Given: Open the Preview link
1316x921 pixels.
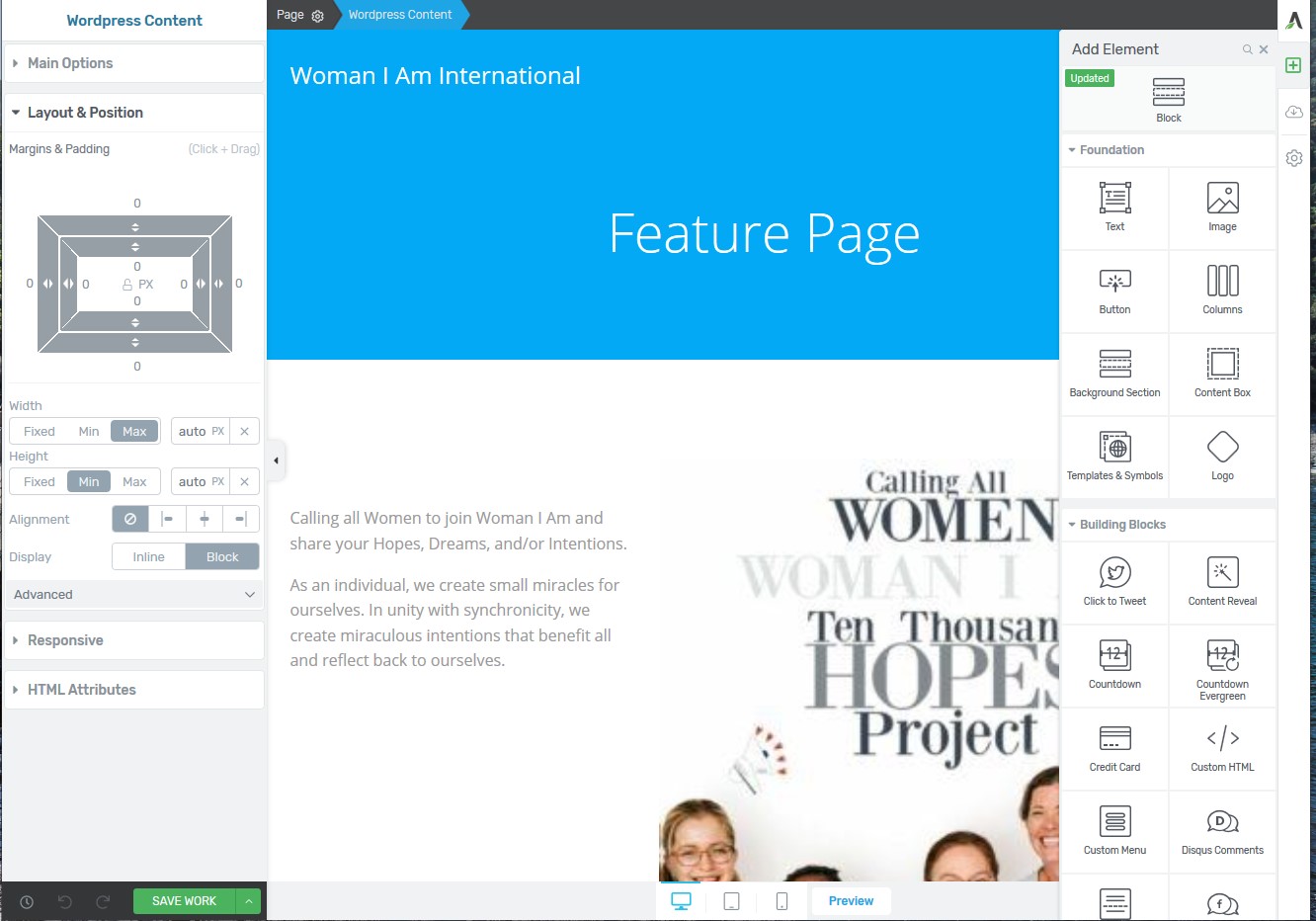Looking at the screenshot, I should click(x=851, y=901).
